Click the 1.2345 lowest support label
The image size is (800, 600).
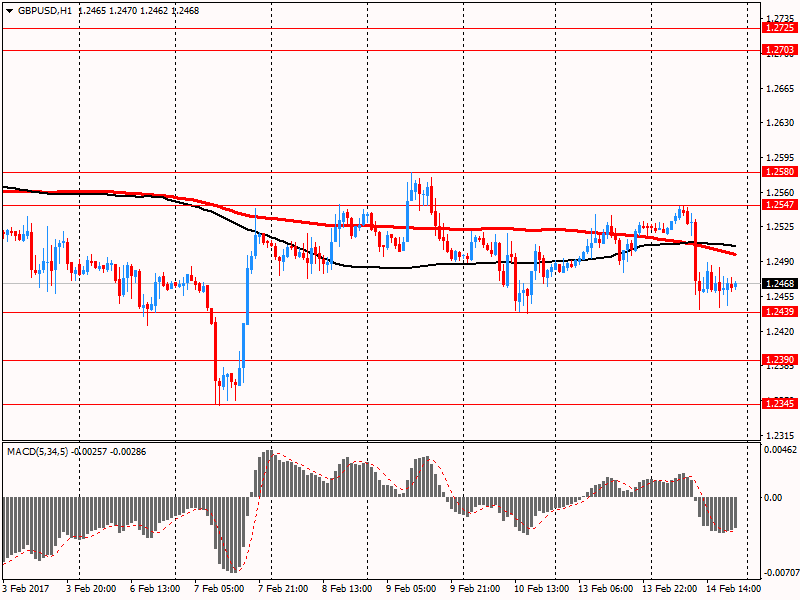pos(779,404)
